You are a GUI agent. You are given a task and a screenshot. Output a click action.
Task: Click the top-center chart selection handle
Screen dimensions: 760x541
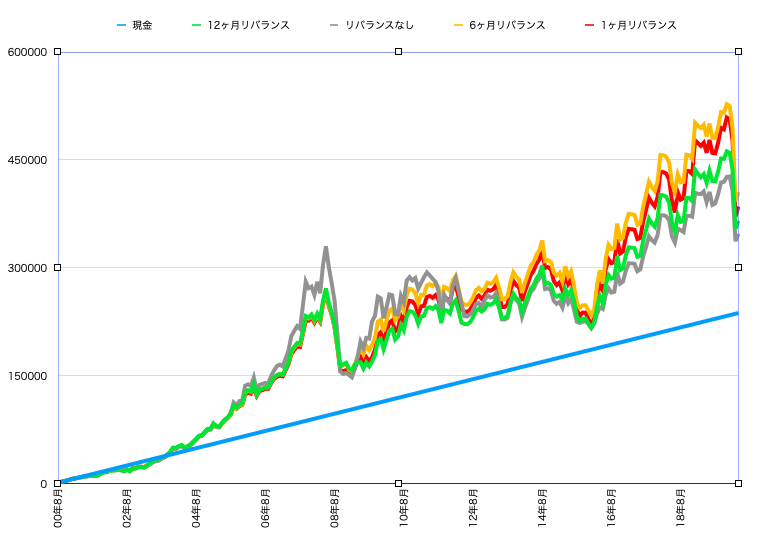398,51
